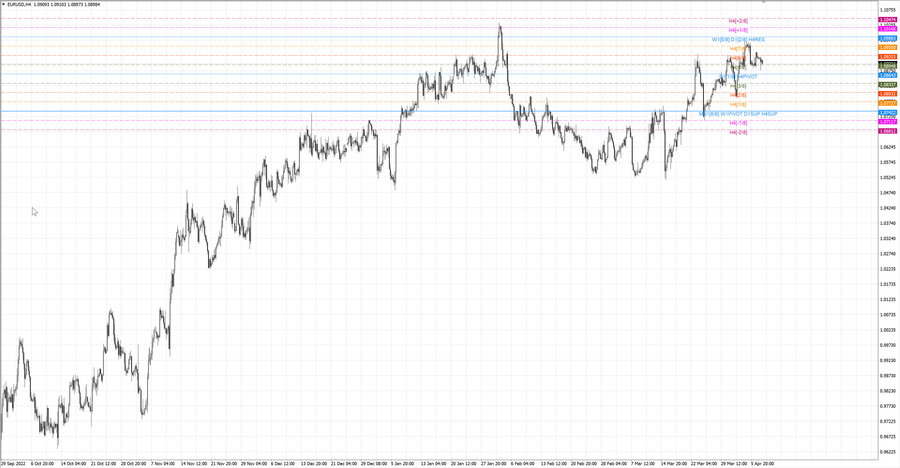Click the blue 1.07422 price tag

click(888, 113)
